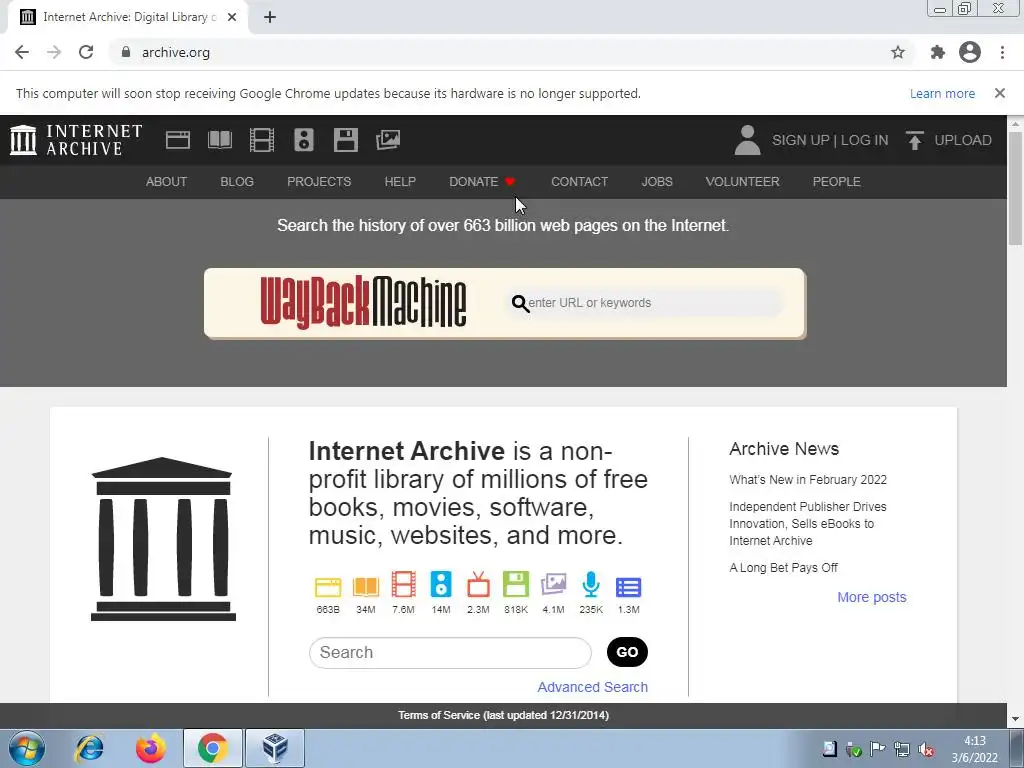
Task: Click the orange books icon labeled 34M
Action: coord(366,586)
